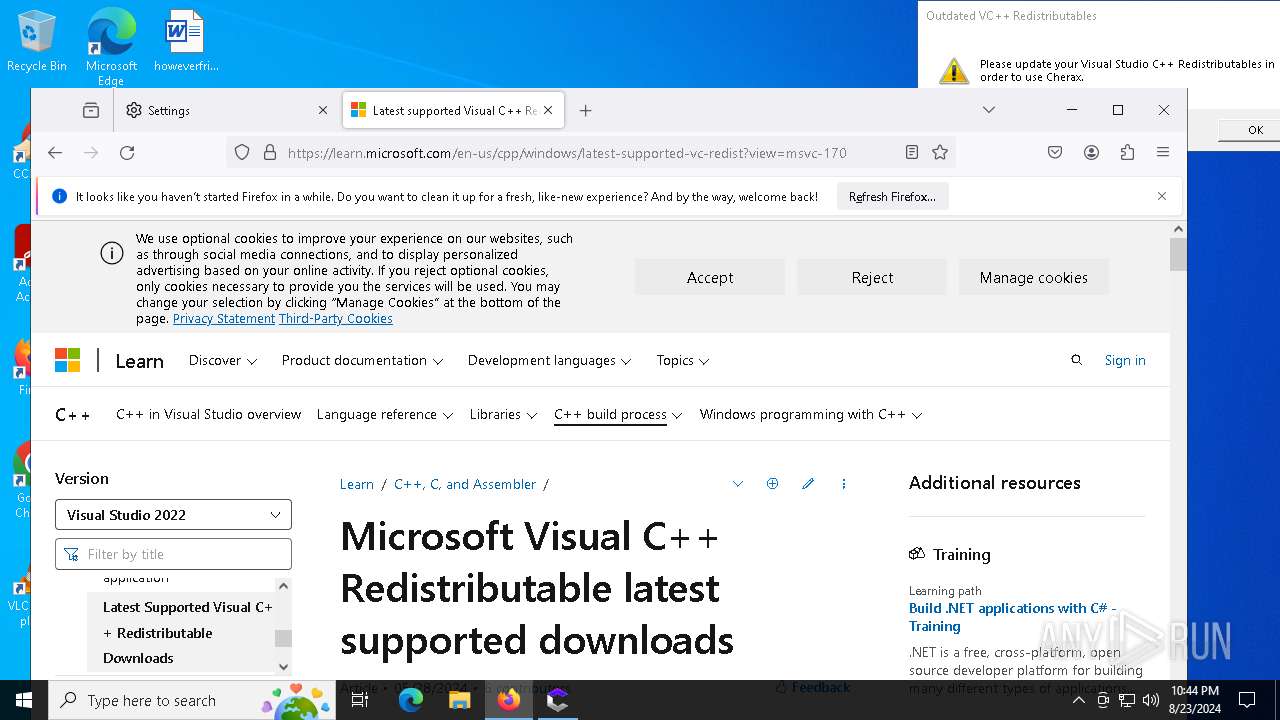
Task: Expand the Discover menu
Action: pos(223,360)
